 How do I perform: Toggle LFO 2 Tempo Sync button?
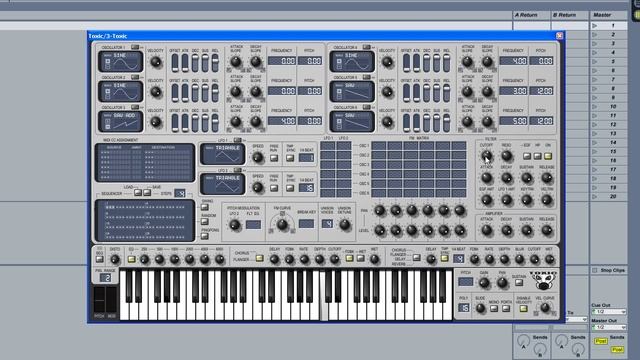pos(290,188)
